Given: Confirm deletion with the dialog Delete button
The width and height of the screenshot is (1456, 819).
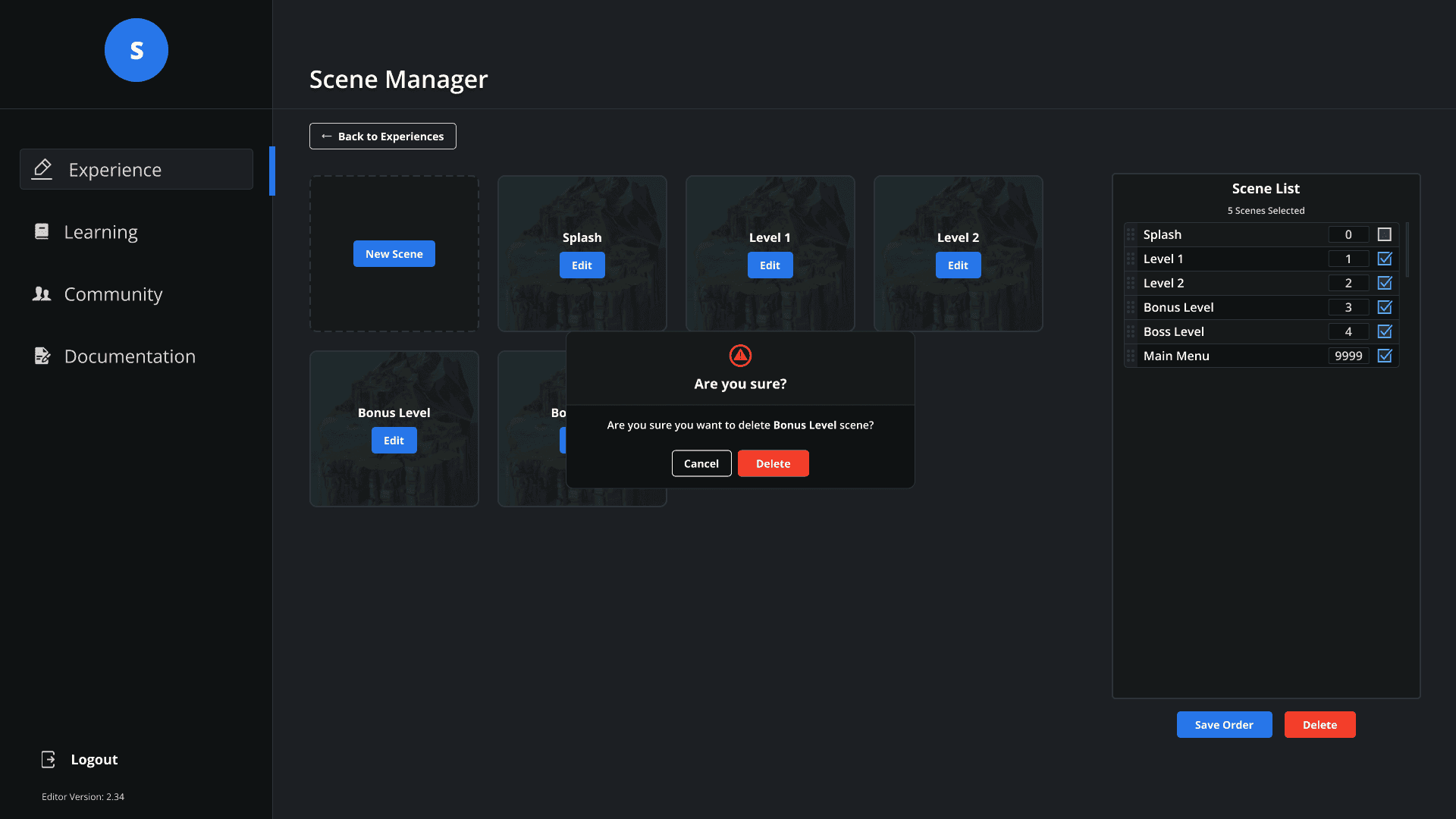Looking at the screenshot, I should click(773, 463).
